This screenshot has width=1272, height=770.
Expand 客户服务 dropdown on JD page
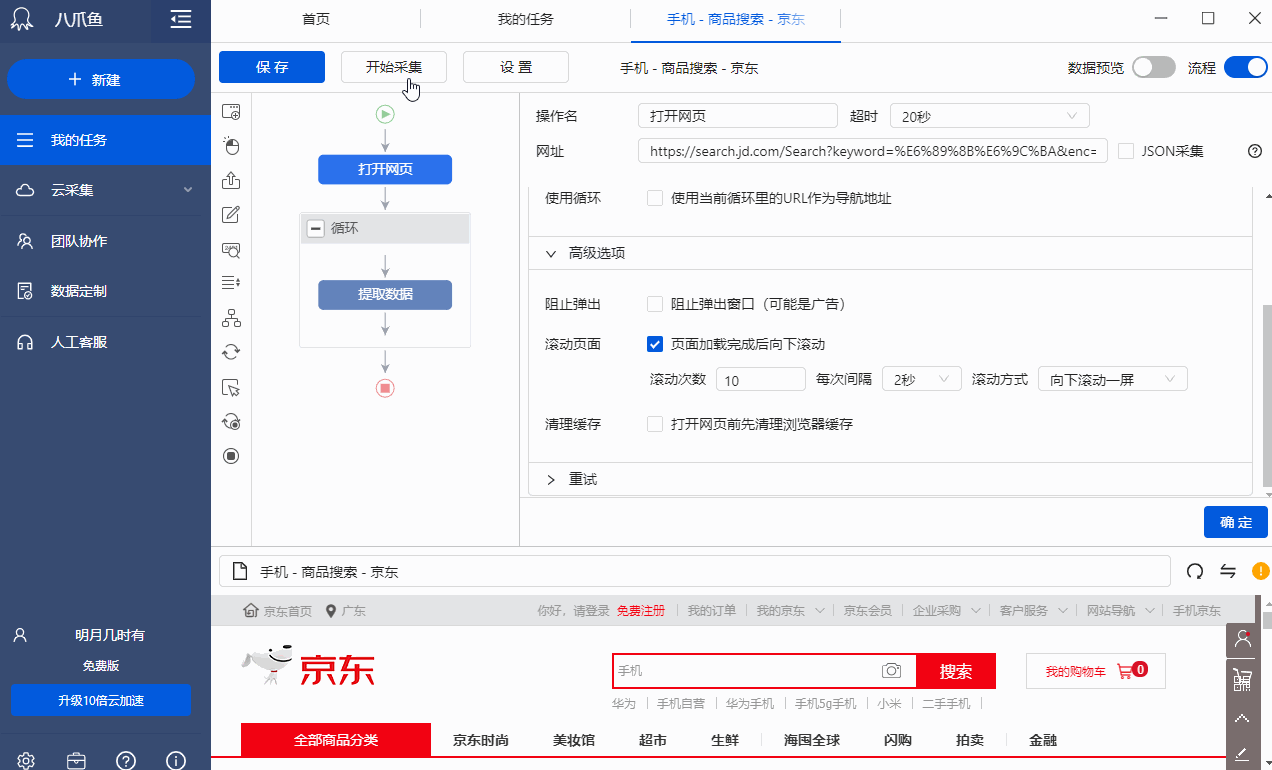pyautogui.click(x=1064, y=611)
